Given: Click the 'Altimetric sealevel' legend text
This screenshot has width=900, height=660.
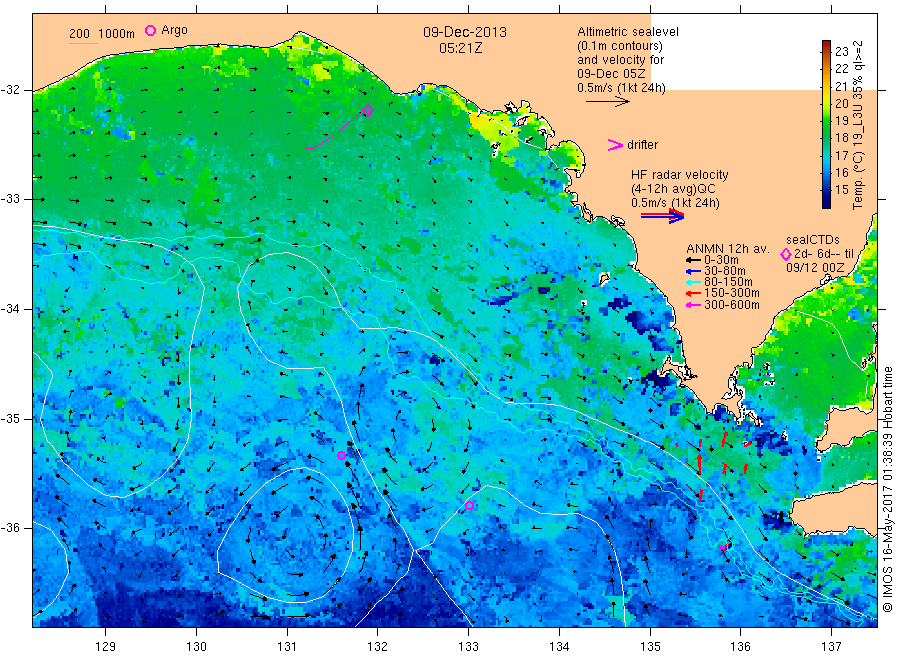Looking at the screenshot, I should pos(628,32).
